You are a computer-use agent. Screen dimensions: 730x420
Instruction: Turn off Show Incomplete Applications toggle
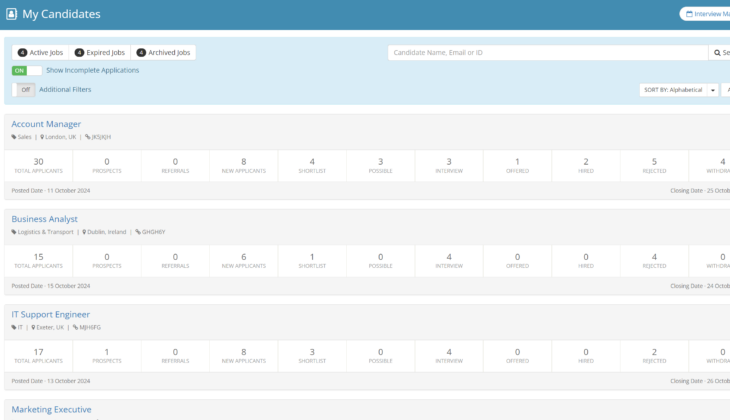click(27, 70)
